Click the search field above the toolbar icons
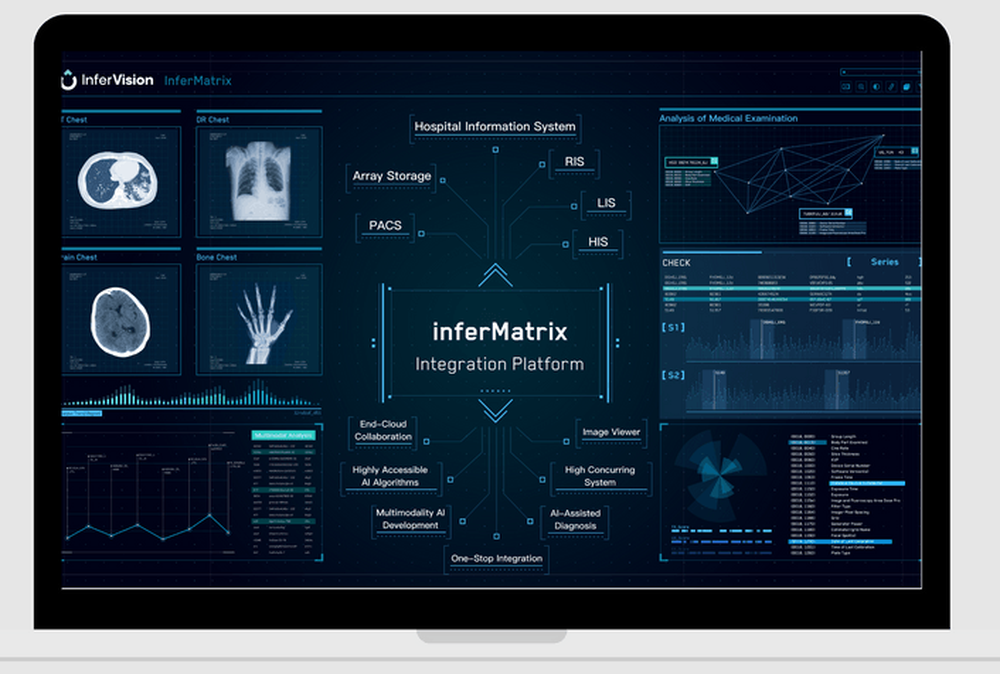This screenshot has width=1000, height=674. tap(881, 72)
